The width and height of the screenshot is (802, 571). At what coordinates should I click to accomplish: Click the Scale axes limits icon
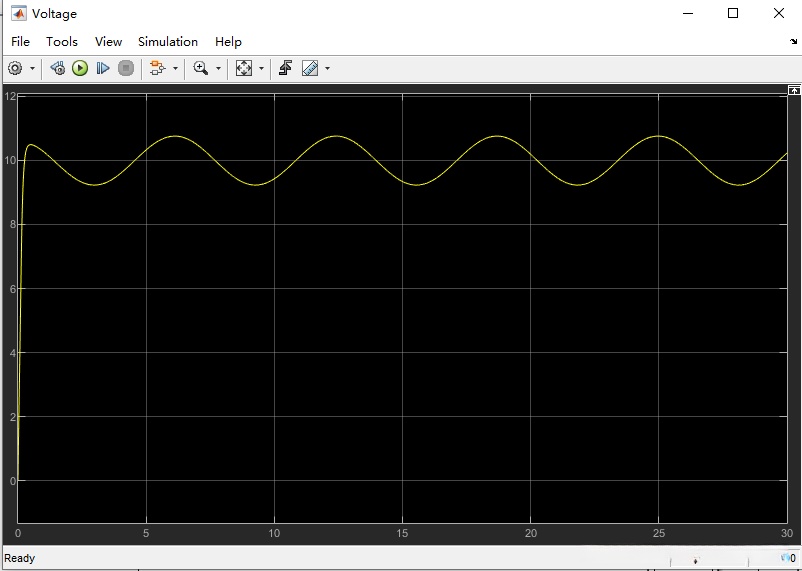tap(244, 68)
